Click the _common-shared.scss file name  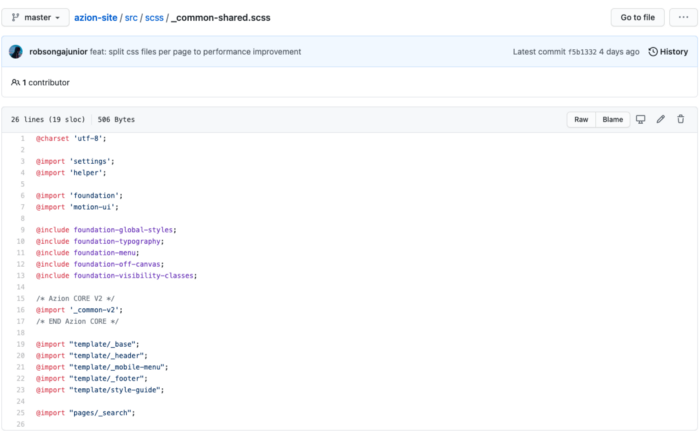221,18
